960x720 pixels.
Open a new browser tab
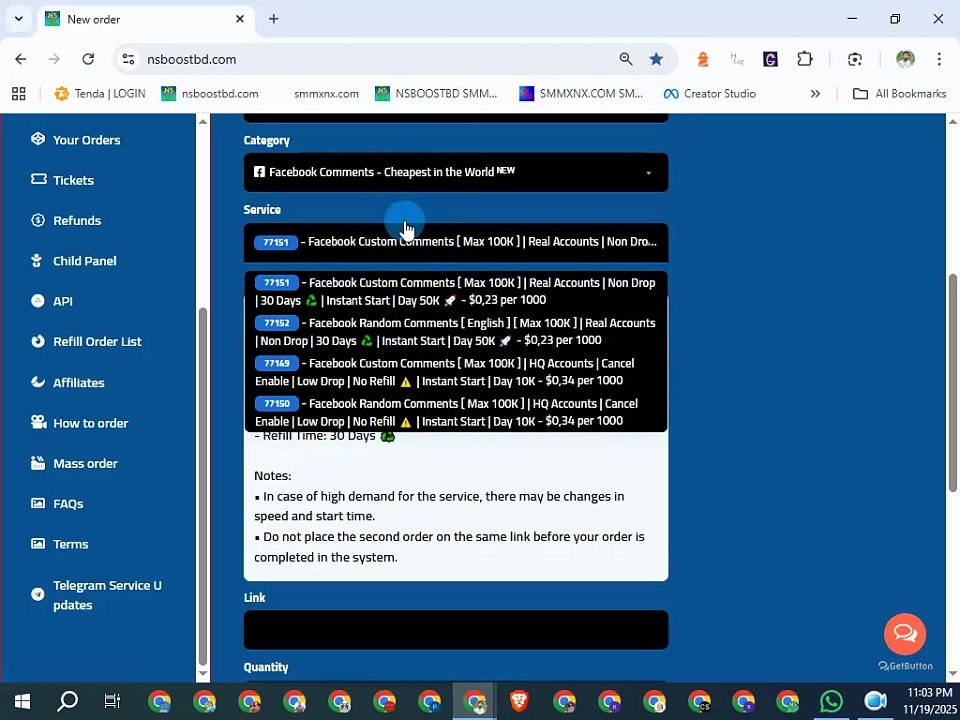(x=274, y=19)
